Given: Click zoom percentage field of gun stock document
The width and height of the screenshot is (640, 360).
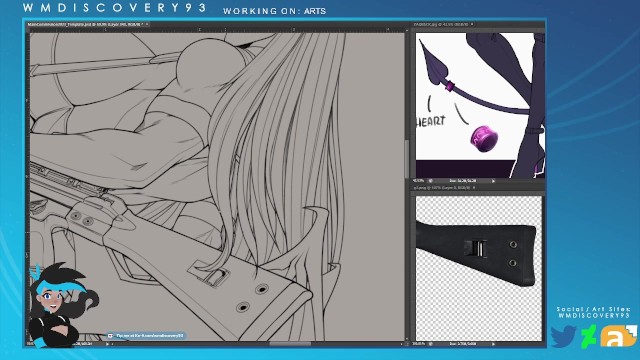Looking at the screenshot, I should tap(419, 344).
